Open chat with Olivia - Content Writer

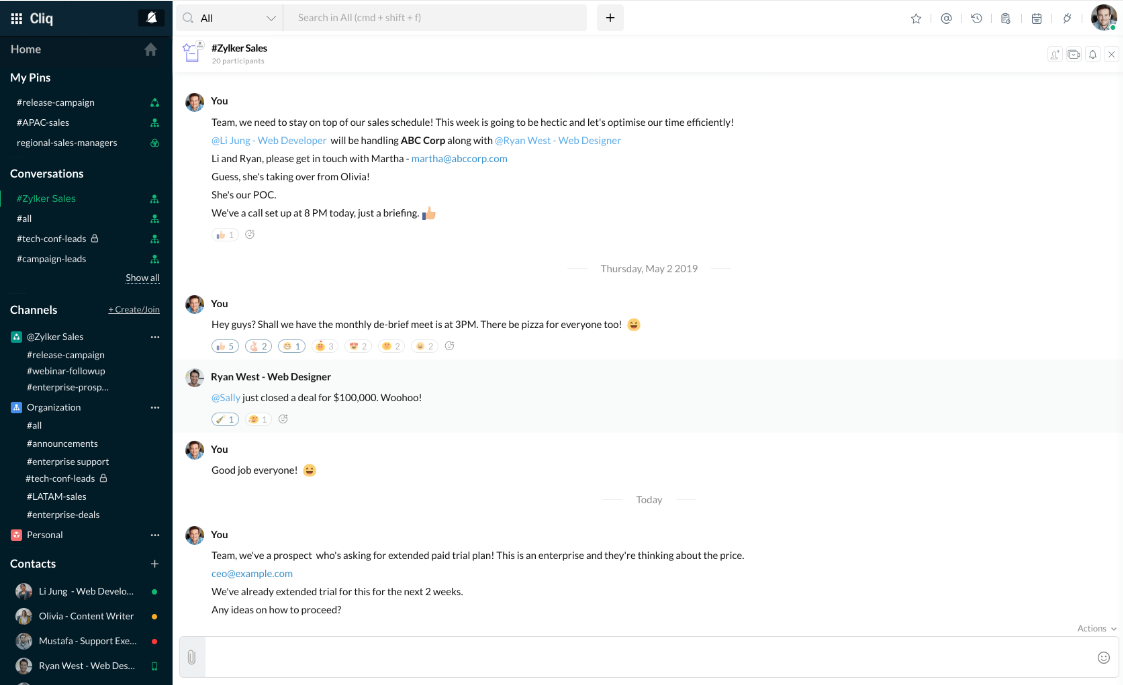pyautogui.click(x=86, y=616)
